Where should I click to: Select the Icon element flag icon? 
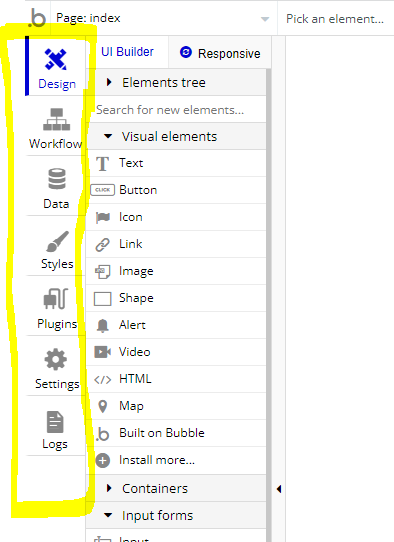(x=103, y=217)
